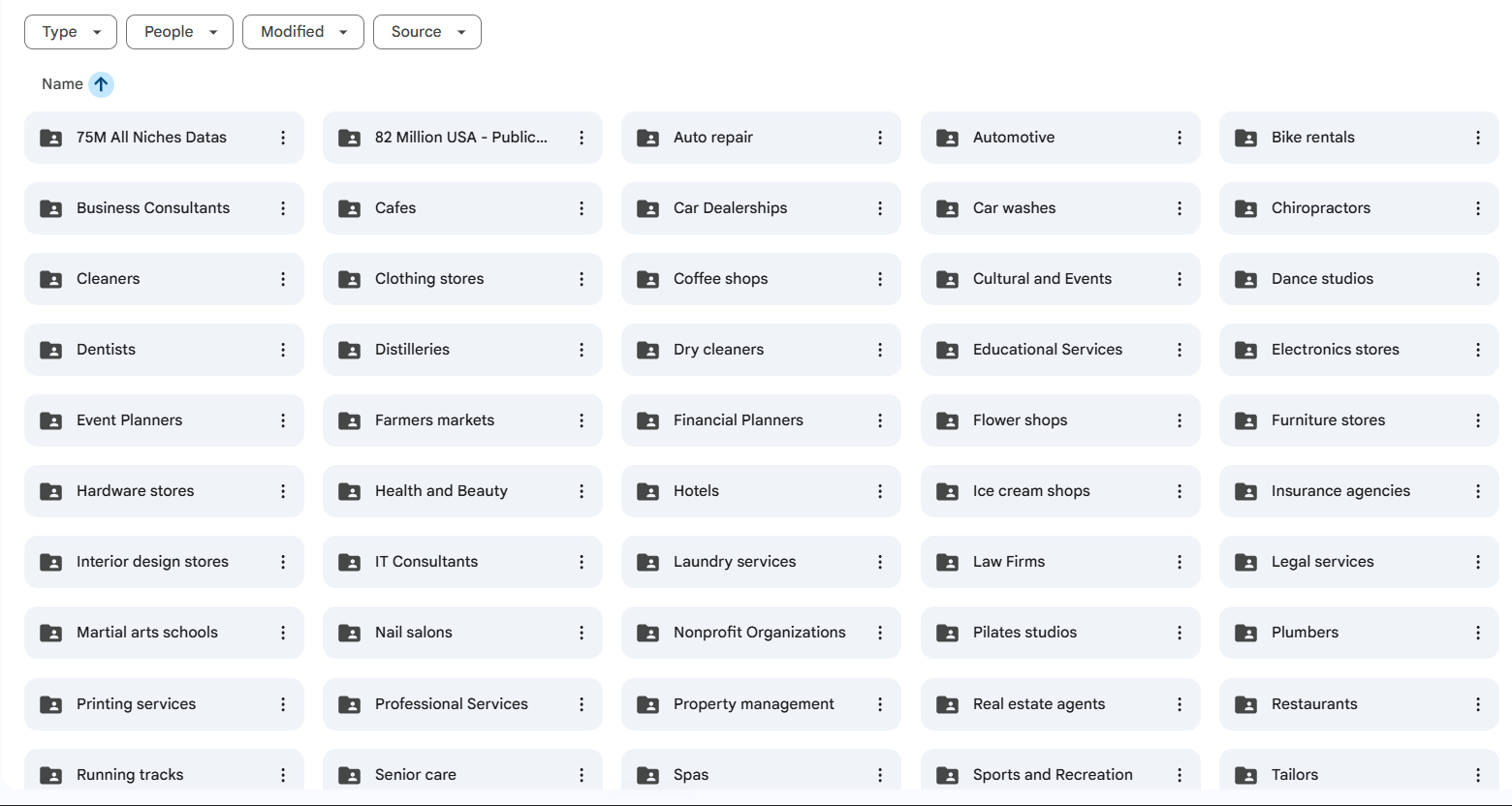
Task: Open more actions for Cleaners folder
Action: (283, 279)
